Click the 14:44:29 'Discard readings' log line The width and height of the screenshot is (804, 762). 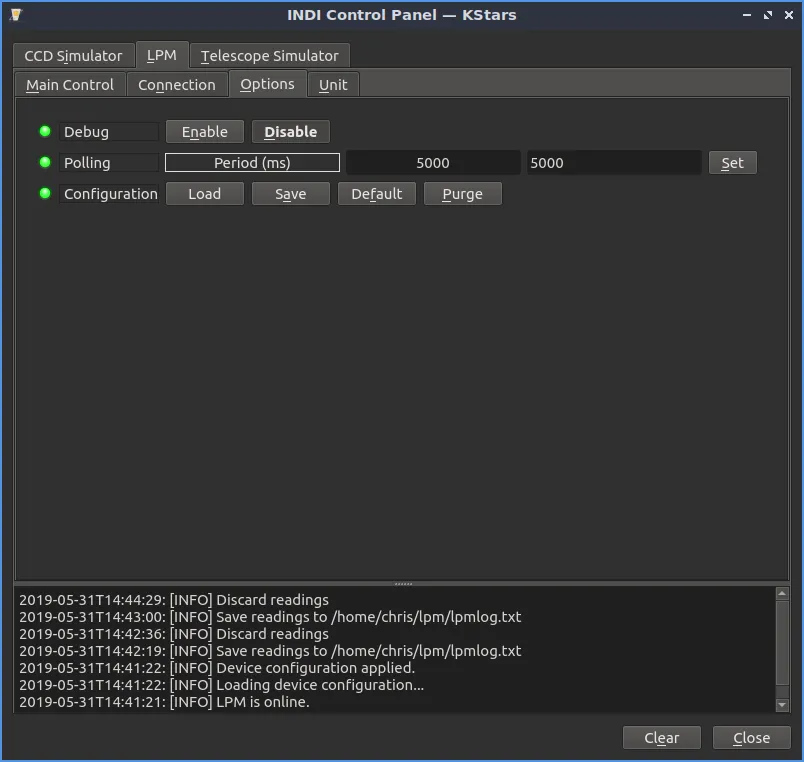click(x=174, y=599)
